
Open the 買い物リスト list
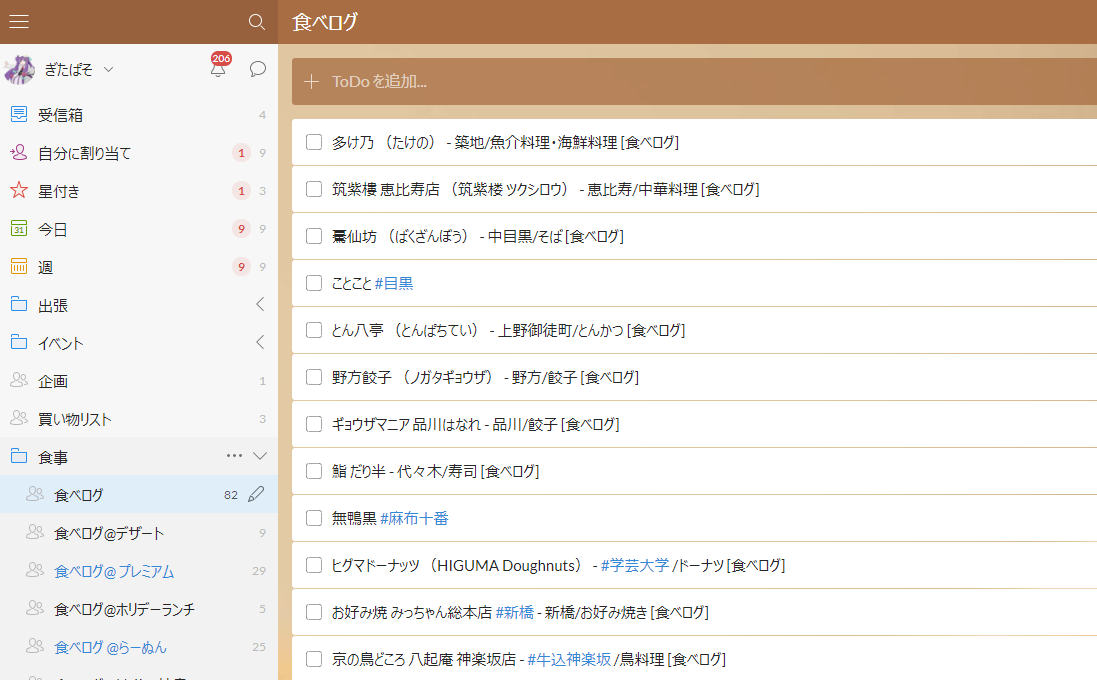point(139,418)
